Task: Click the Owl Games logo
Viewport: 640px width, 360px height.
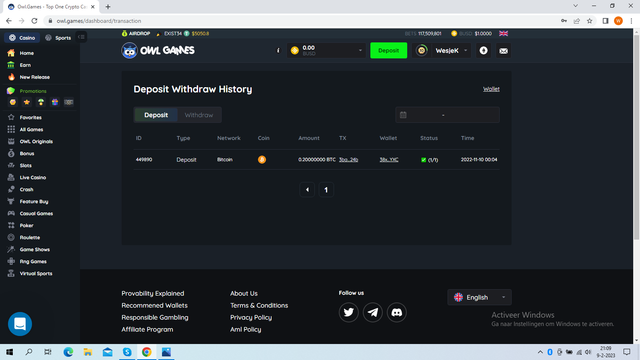Action: 158,51
